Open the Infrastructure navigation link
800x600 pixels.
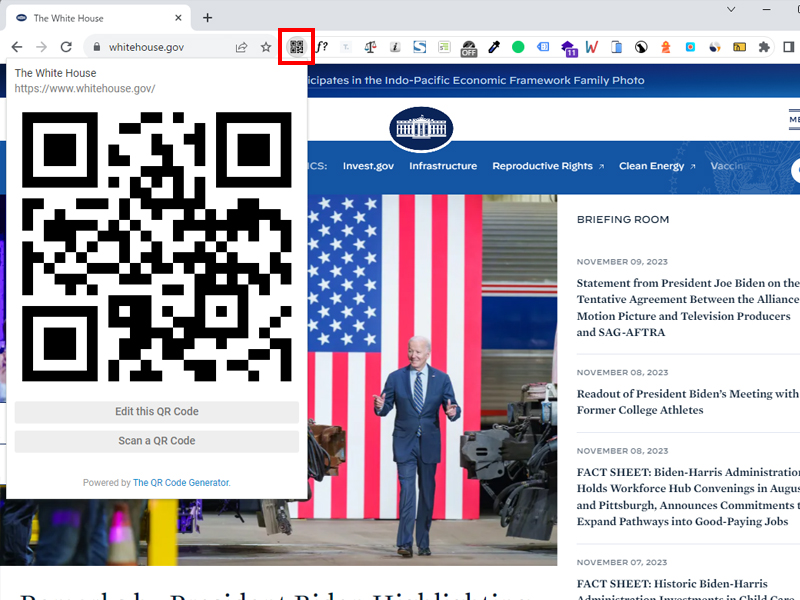coord(443,166)
